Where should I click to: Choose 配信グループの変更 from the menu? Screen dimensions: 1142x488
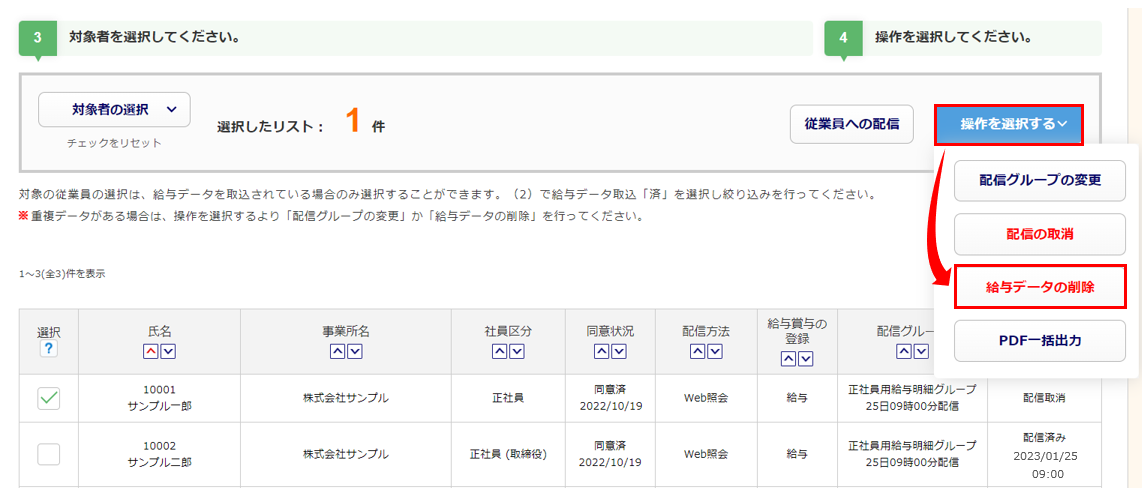1039,180
